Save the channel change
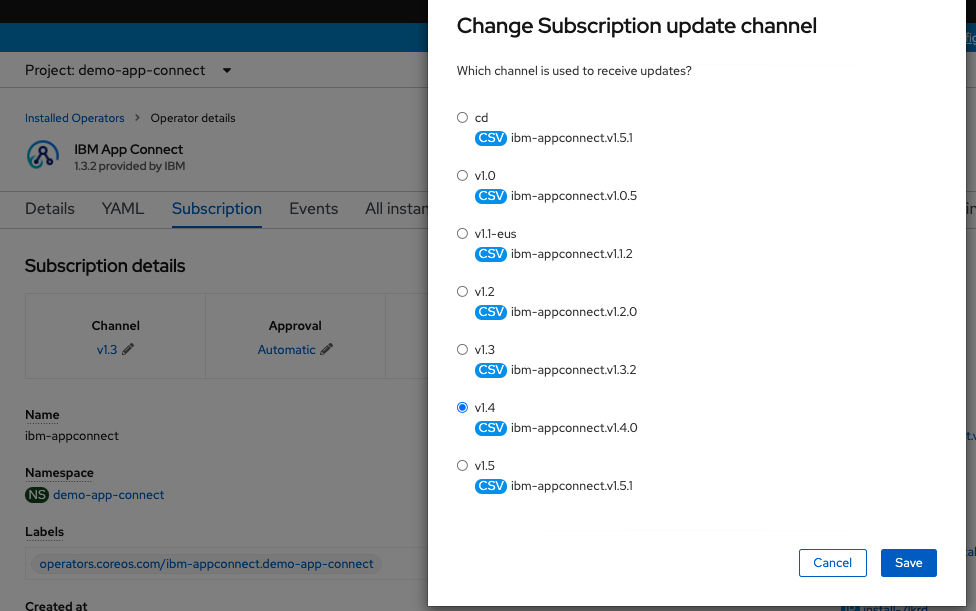This screenshot has height=611, width=976. point(908,562)
